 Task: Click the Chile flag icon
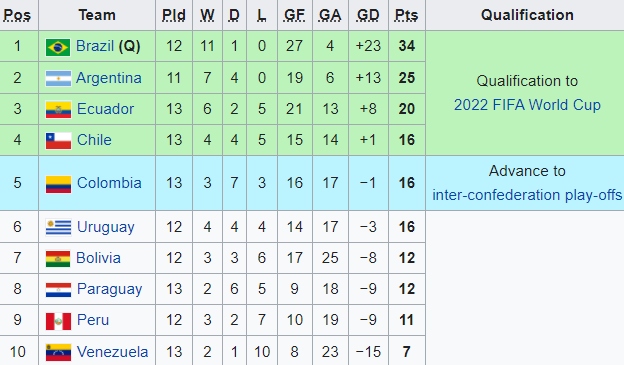(x=58, y=141)
